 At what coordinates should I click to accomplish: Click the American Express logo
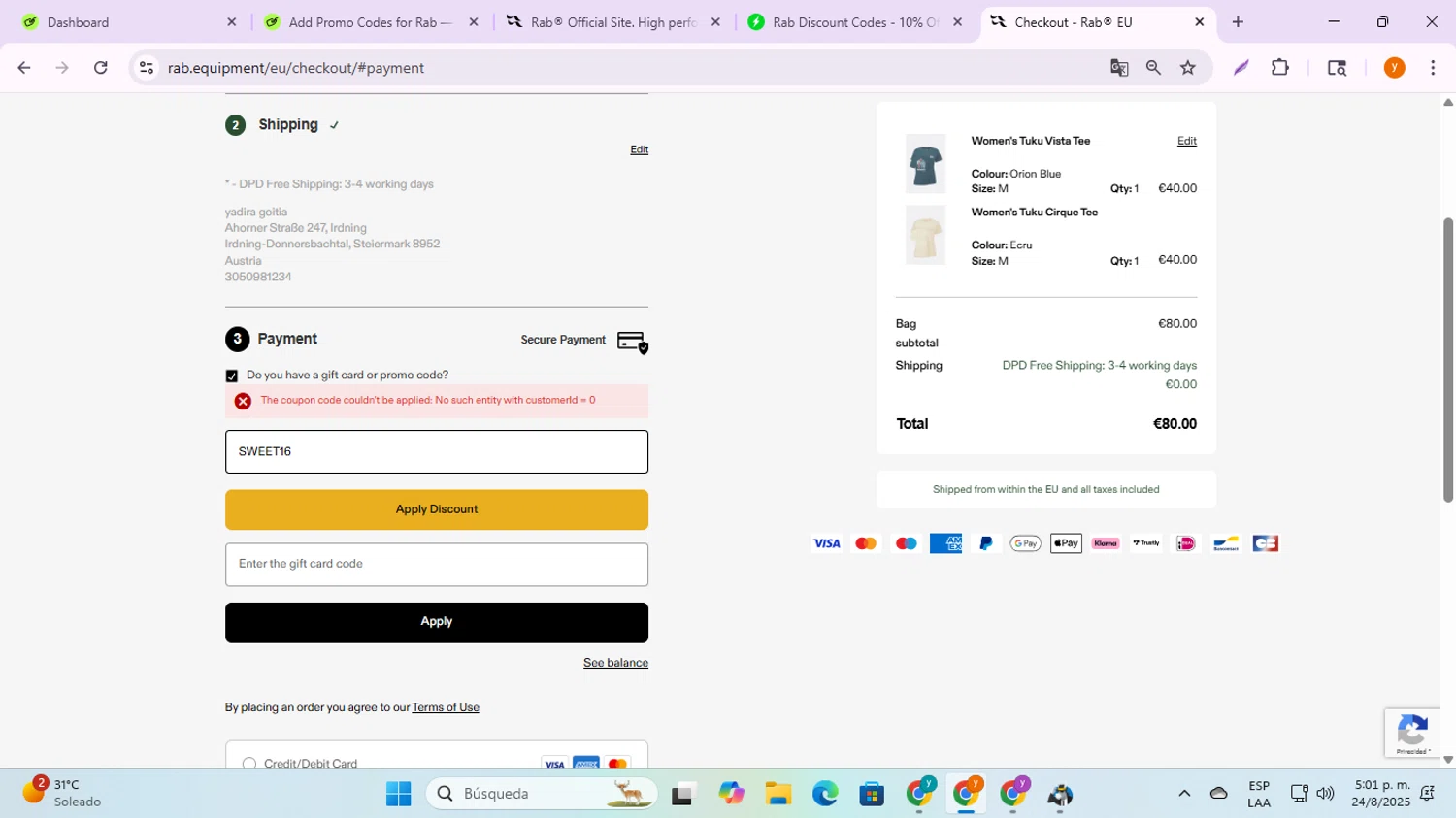point(945,543)
